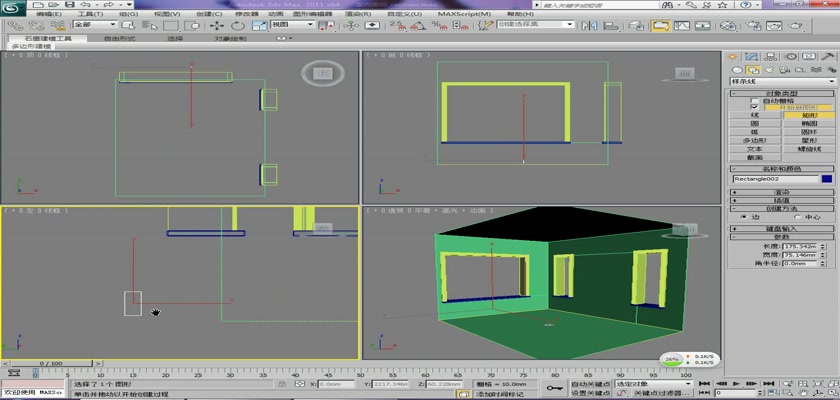
Task: Toggle the Percent Snap icon
Action: pos(439,25)
